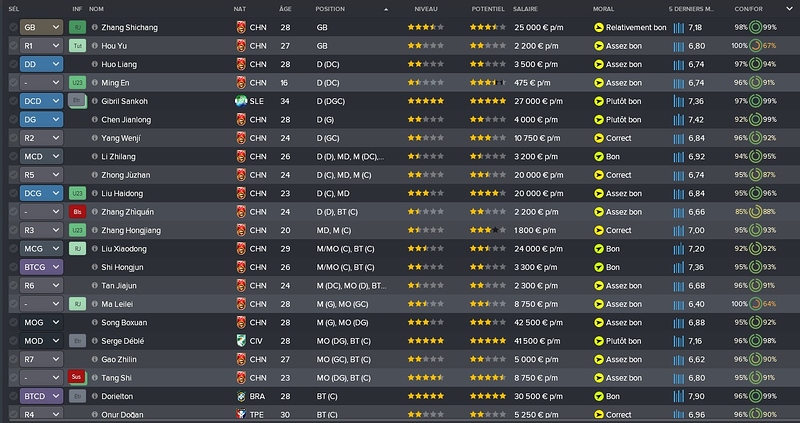Click the red Bls injury badge for Zhang Zhiquán
800x423 pixels.
coord(77,212)
